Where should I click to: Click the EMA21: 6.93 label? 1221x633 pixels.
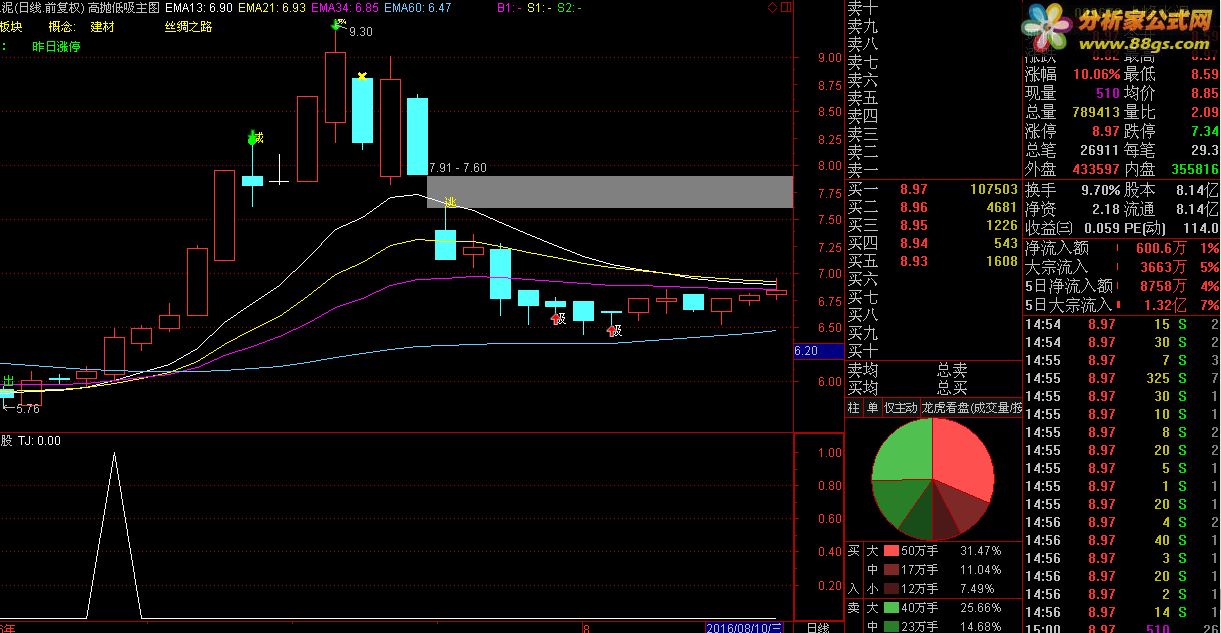click(273, 7)
